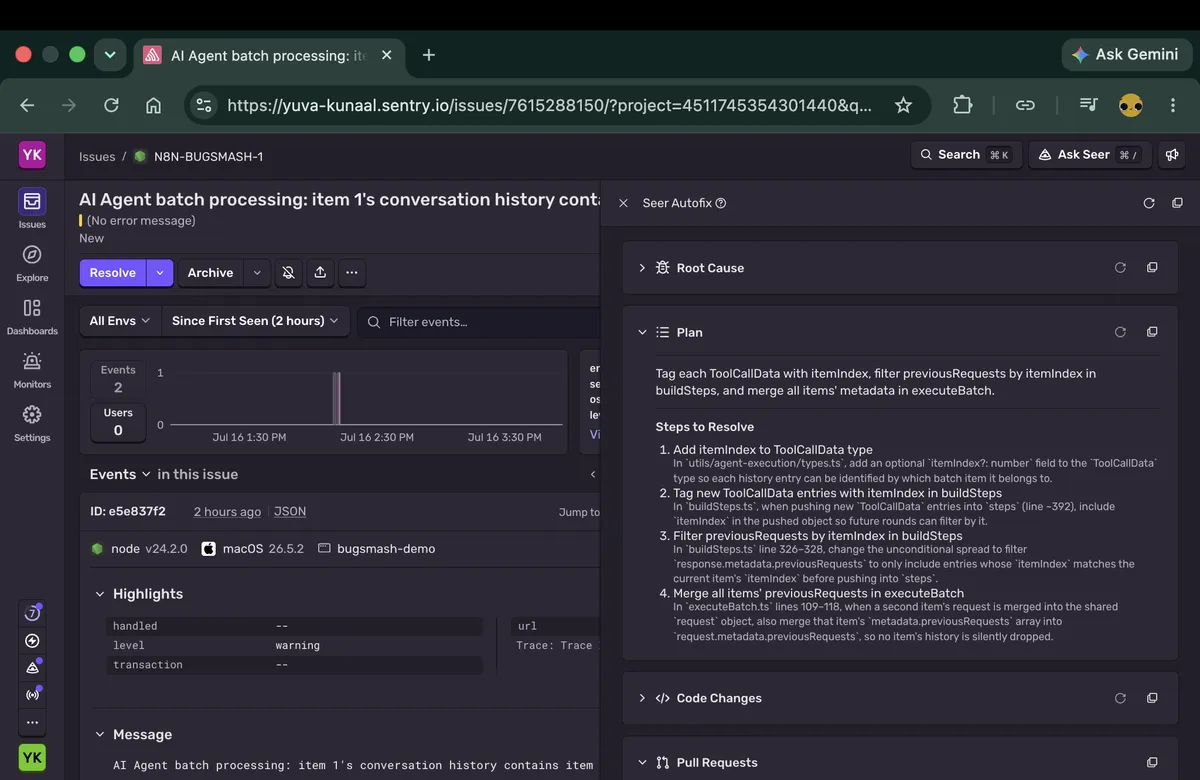This screenshot has height=780, width=1200.
Task: Click the announcements megaphone icon
Action: point(1171,155)
